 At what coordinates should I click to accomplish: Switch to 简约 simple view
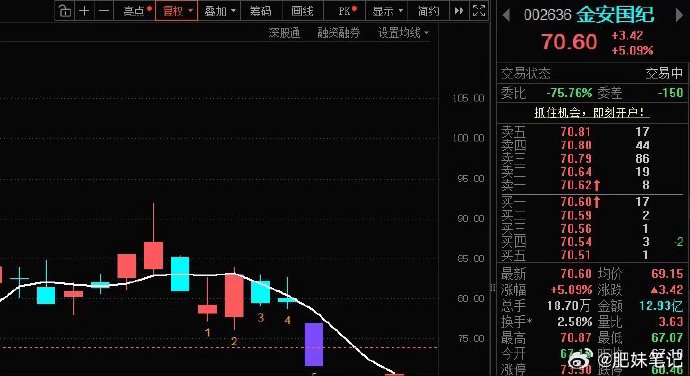tap(428, 11)
